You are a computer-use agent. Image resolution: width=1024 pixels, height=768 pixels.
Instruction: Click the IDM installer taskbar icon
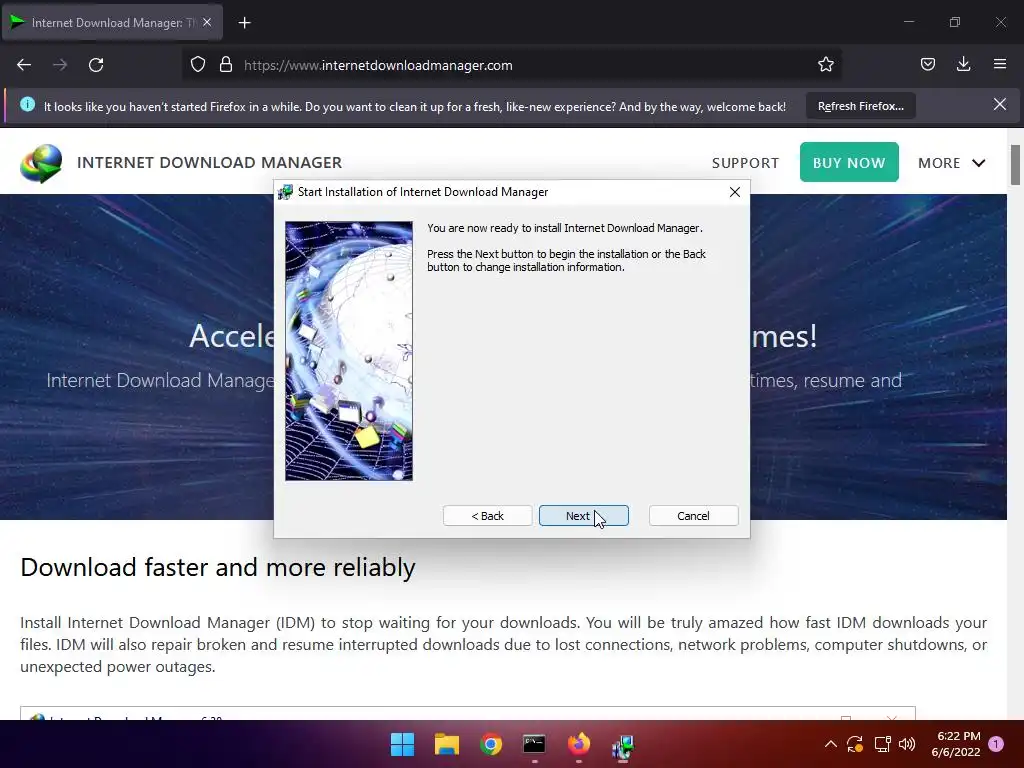[623, 744]
